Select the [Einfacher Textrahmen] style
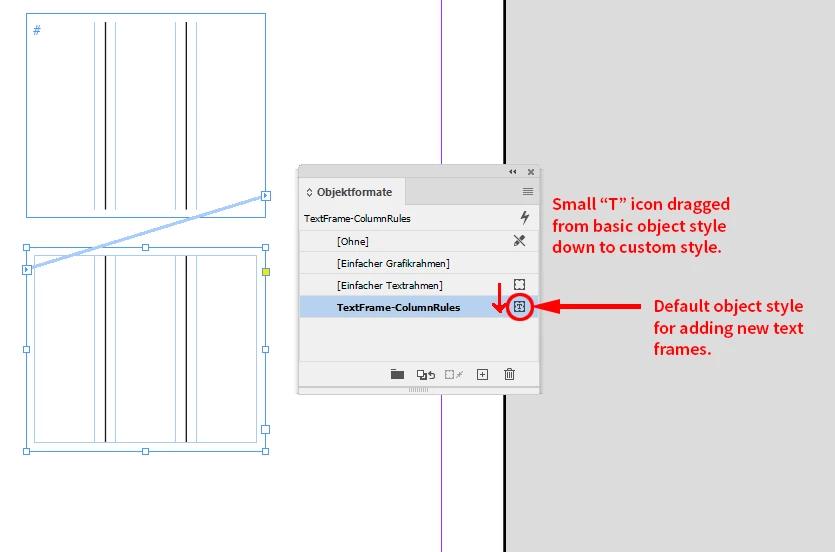The image size is (835, 552). 419,285
